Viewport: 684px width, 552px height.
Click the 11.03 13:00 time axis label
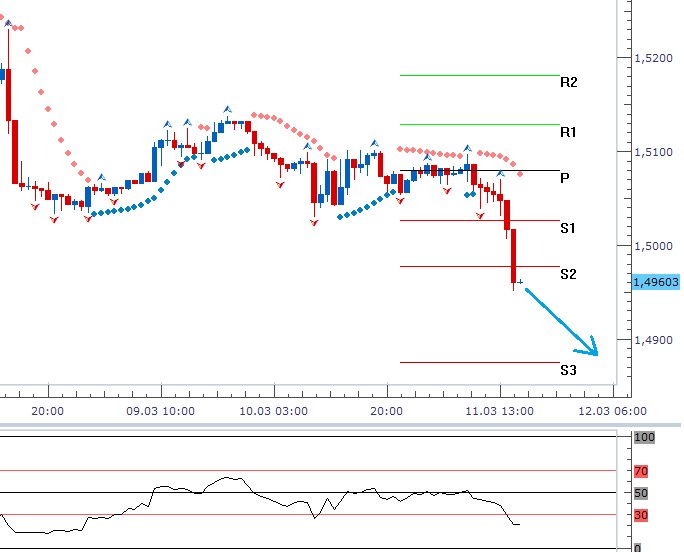click(500, 410)
